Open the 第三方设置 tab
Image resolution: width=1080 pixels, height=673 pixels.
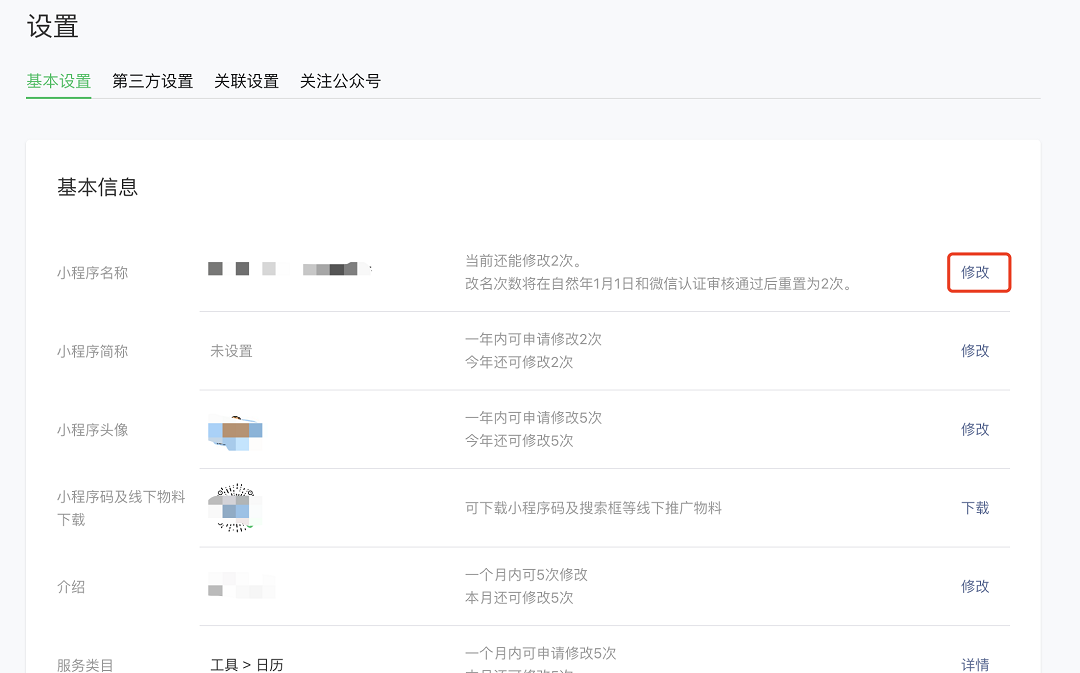pos(152,82)
